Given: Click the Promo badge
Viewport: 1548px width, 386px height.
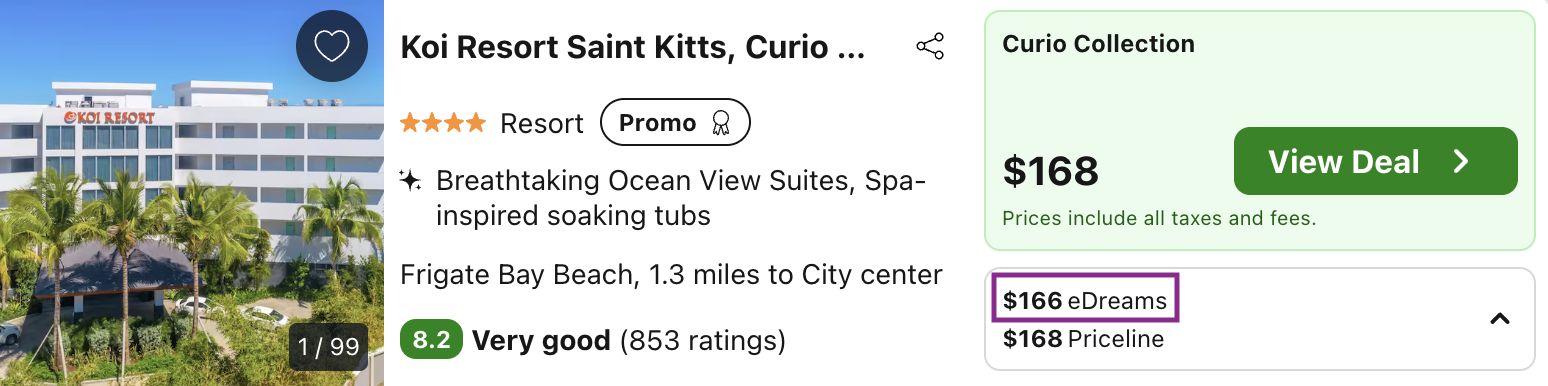Looking at the screenshot, I should point(675,123).
